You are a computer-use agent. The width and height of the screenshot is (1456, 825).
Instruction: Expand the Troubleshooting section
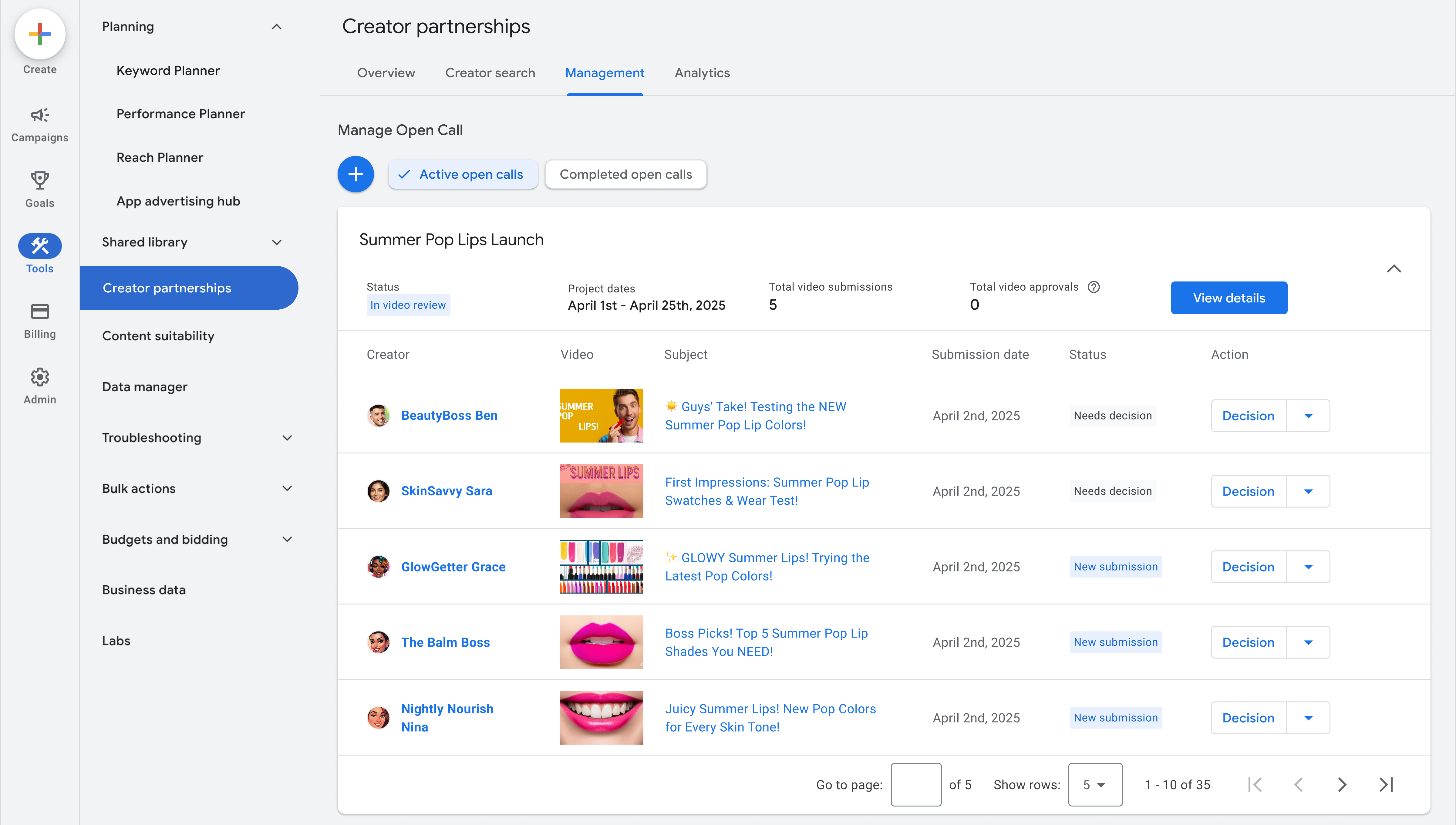[287, 438]
